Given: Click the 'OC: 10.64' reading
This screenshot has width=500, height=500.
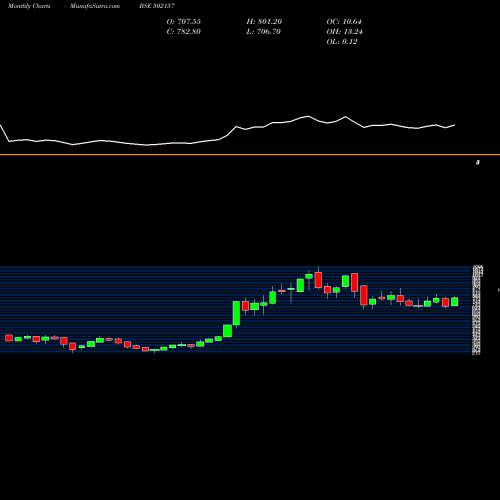Looking at the screenshot, I should coord(344,22).
